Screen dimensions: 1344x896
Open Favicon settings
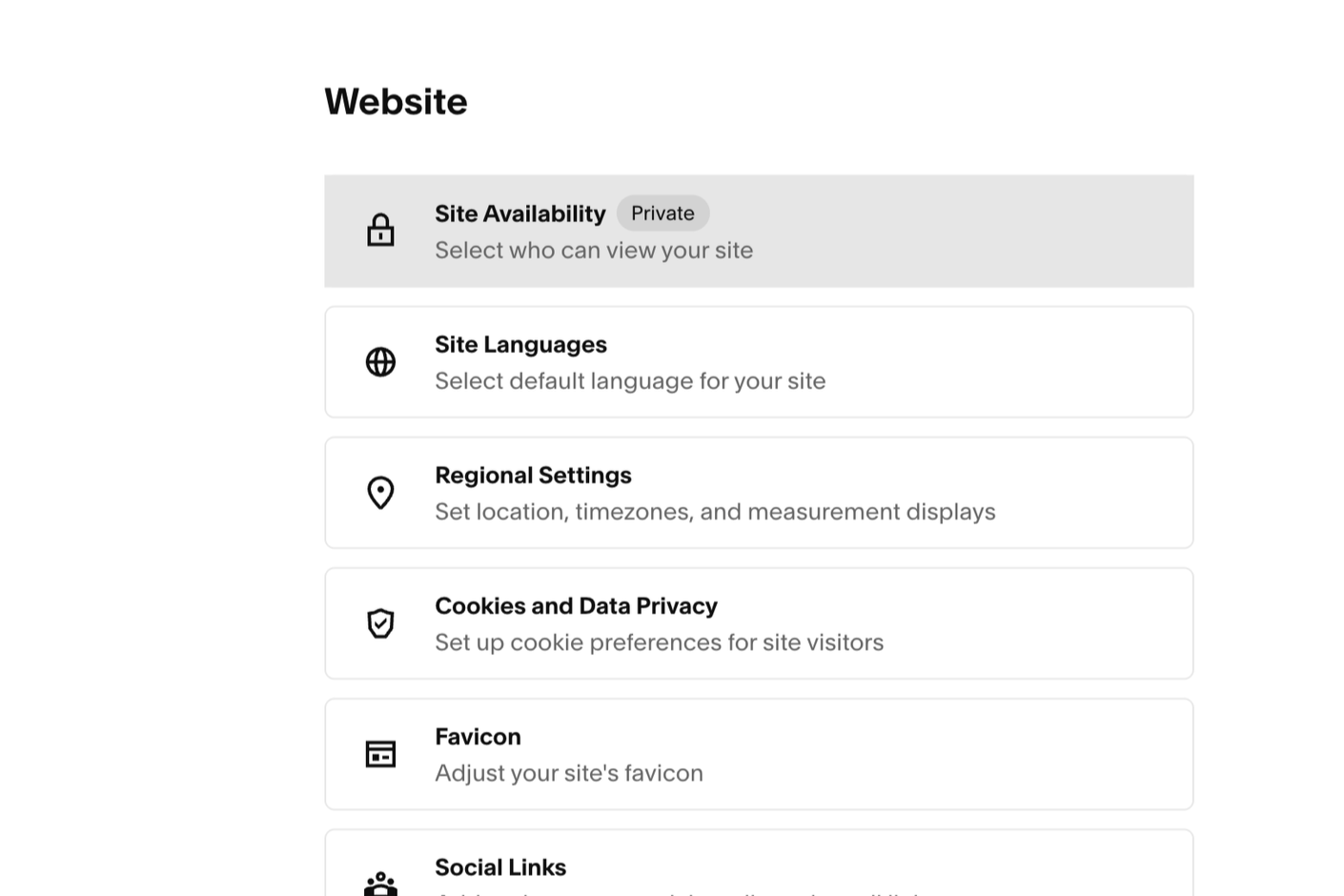click(x=759, y=754)
